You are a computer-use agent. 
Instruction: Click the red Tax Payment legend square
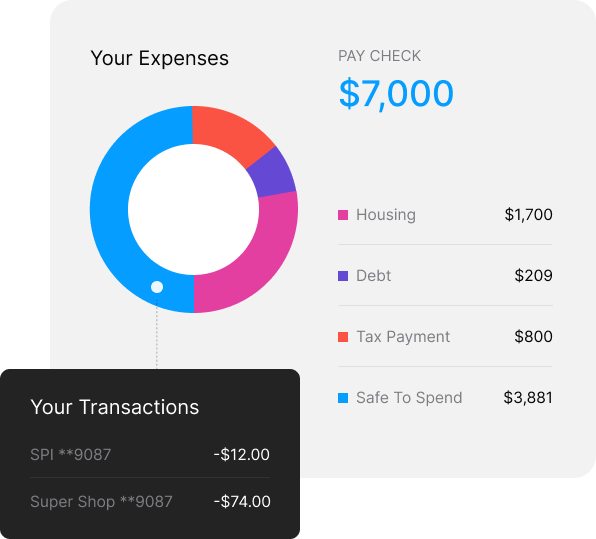pyautogui.click(x=343, y=337)
